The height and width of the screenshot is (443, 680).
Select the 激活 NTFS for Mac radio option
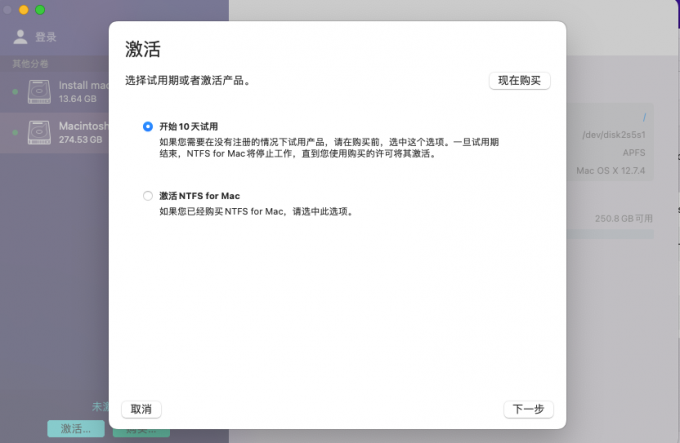(x=148, y=196)
